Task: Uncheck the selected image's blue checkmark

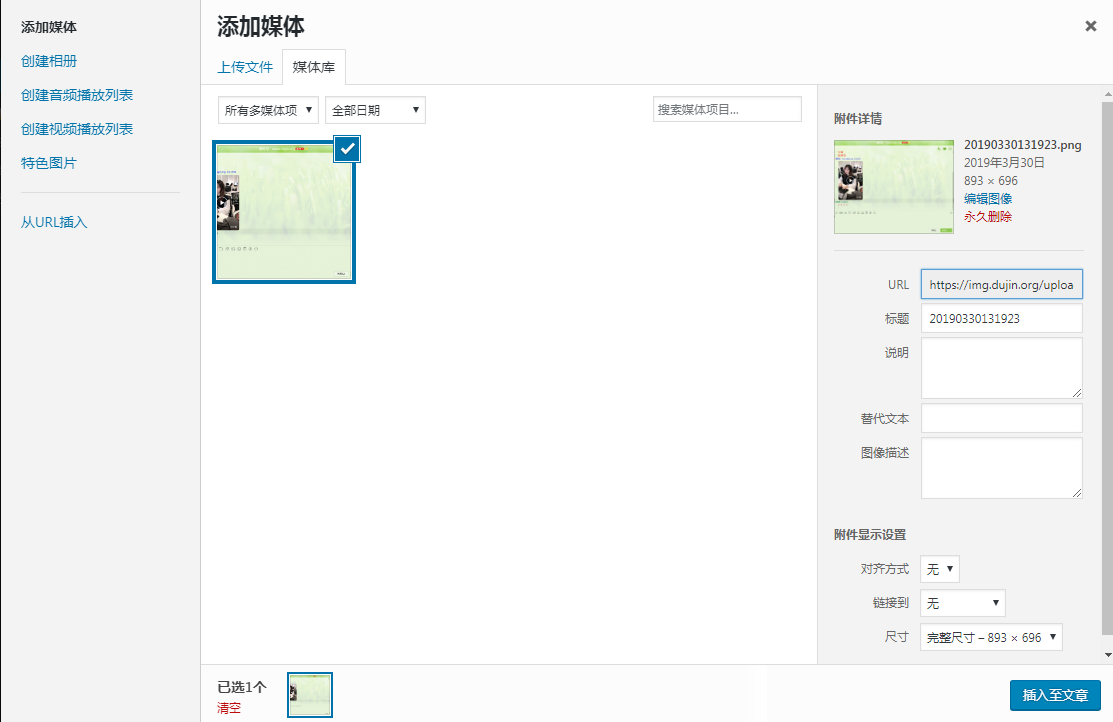Action: 347,148
